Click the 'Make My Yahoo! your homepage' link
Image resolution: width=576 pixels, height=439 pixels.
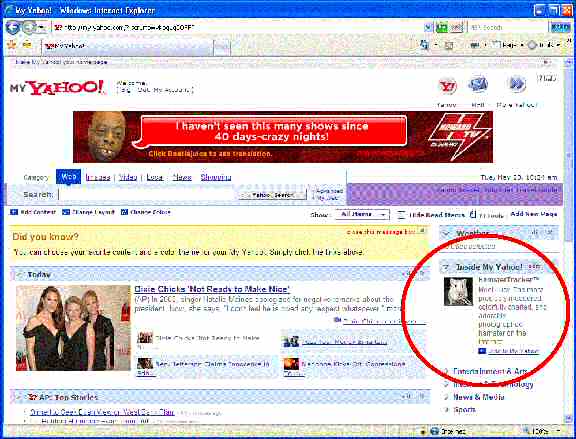pyautogui.click(x=61, y=62)
